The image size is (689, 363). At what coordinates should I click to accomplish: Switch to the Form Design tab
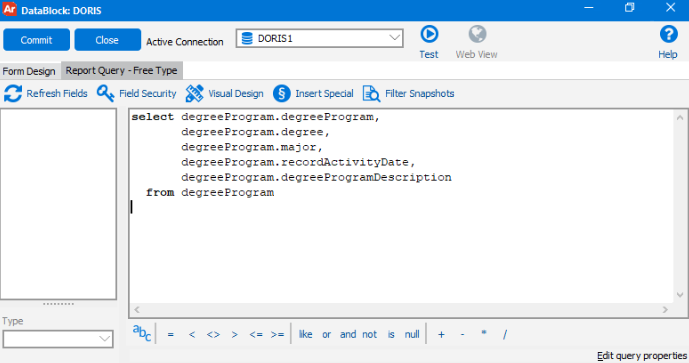pos(29,71)
